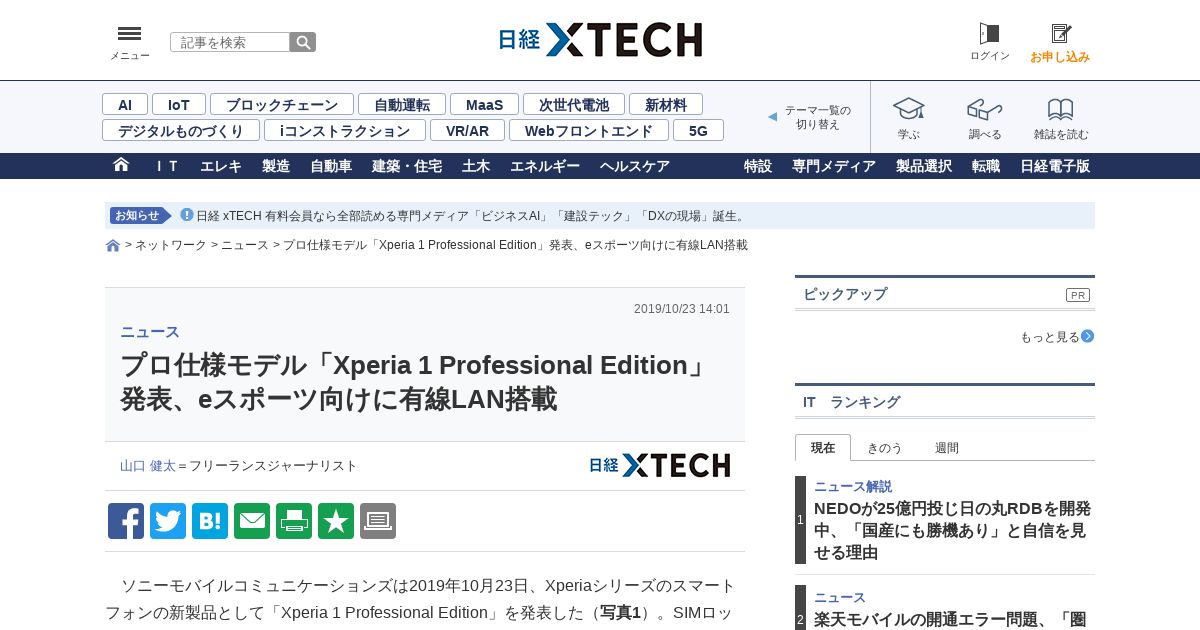Click the ログイン door icon
1200x630 pixels.
coord(989,34)
